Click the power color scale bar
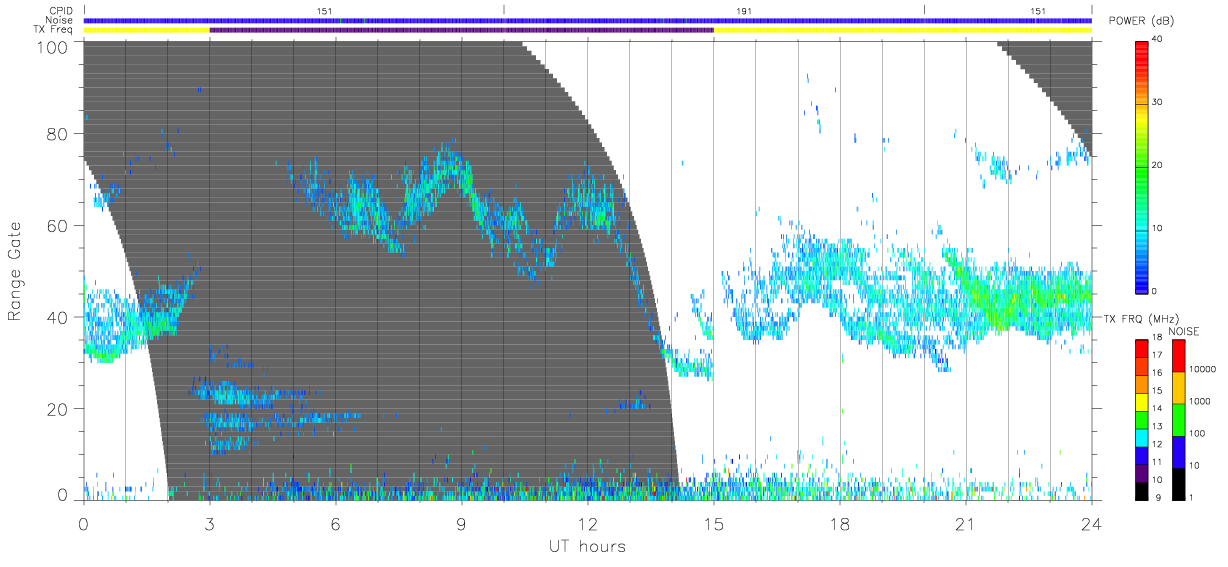This screenshot has height=567, width=1228. (1141, 166)
